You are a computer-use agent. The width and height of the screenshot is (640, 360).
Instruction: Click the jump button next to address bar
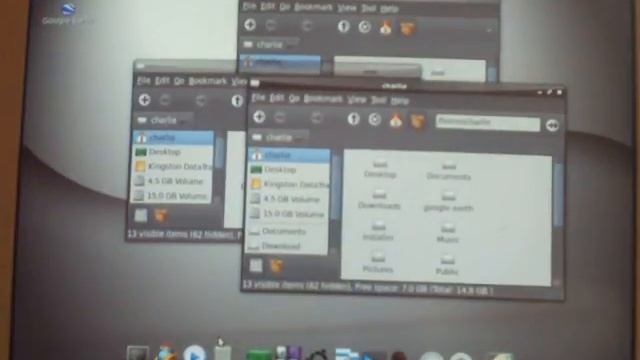tap(552, 125)
